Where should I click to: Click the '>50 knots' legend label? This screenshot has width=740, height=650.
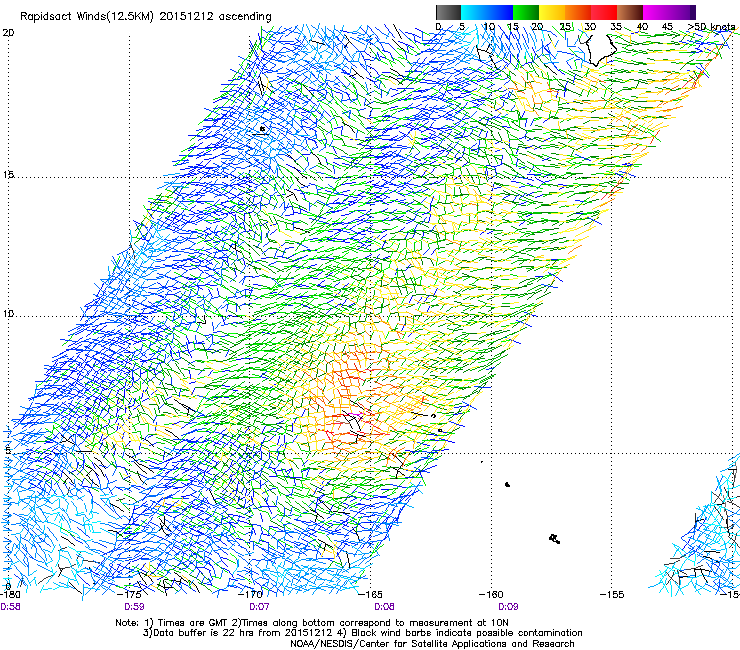(711, 27)
